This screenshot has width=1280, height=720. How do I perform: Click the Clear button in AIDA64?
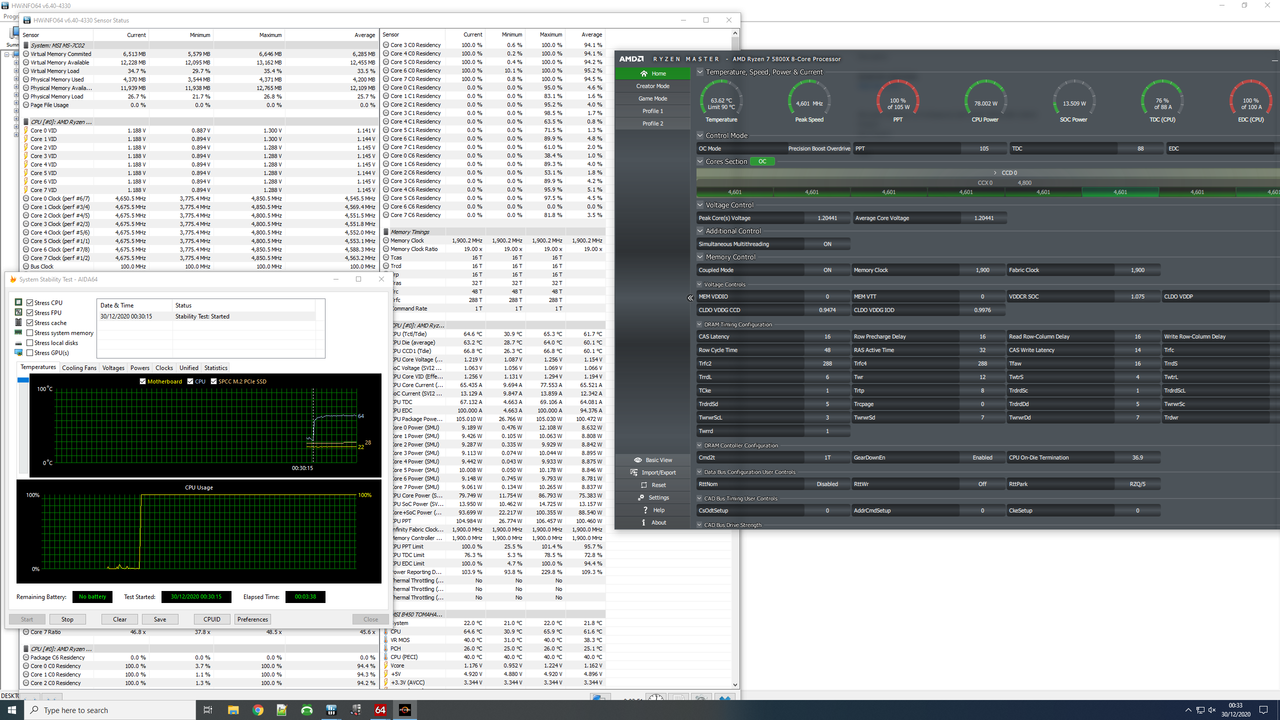(119, 619)
